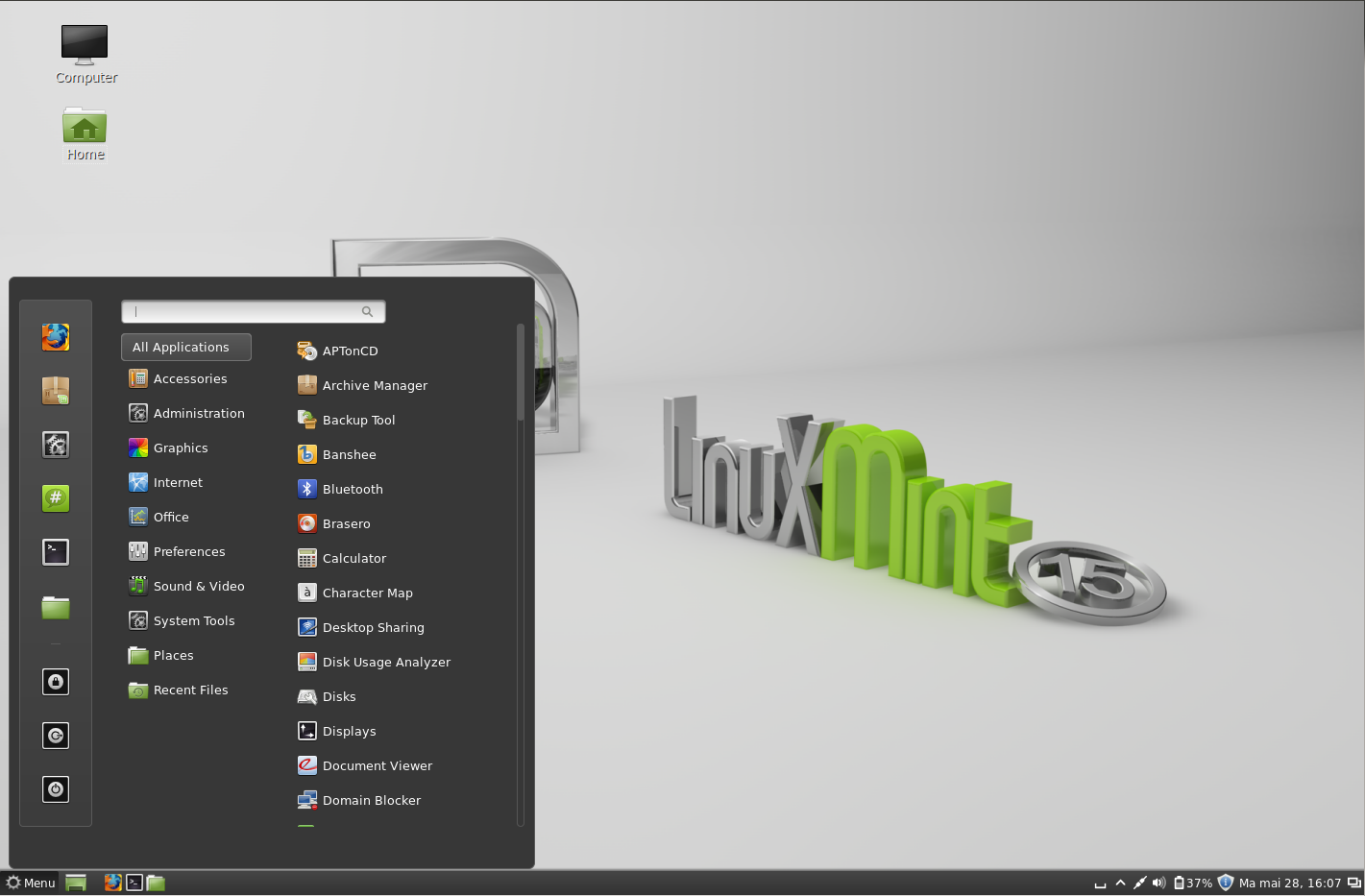The image size is (1365, 896).
Task: Open APTonCD from the applications list
Action: pyautogui.click(x=338, y=351)
